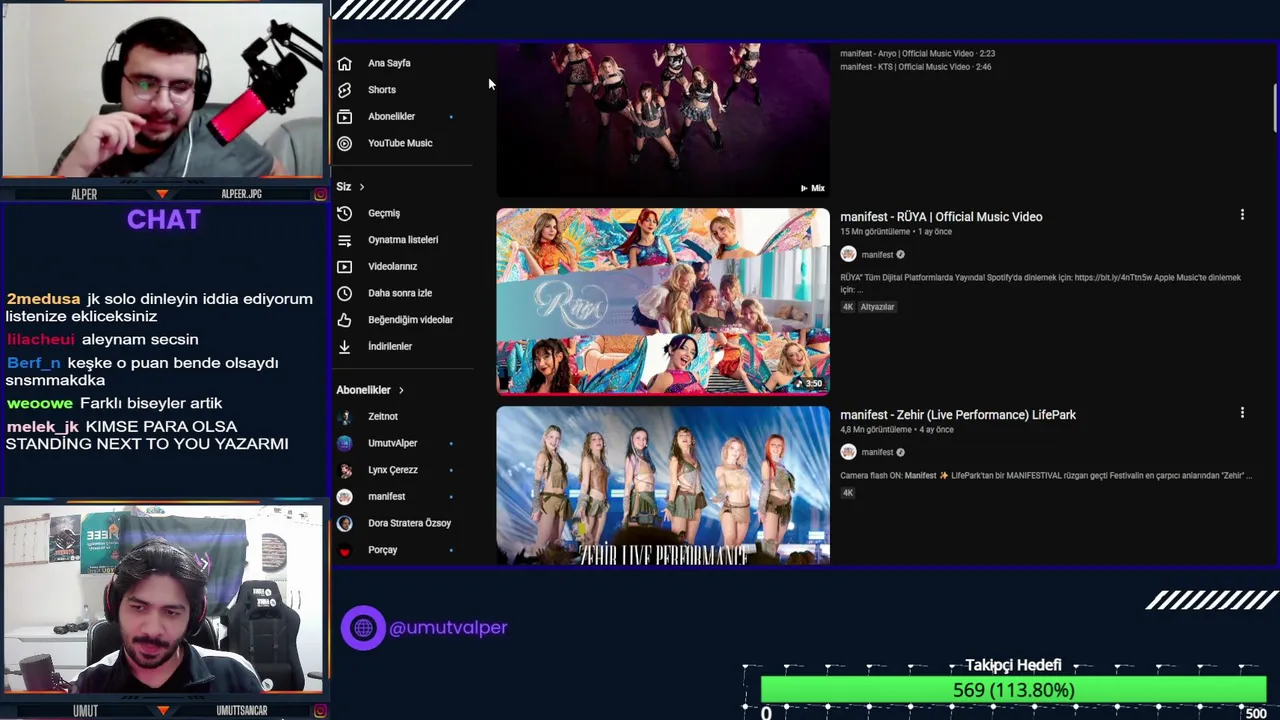Select Ana Sayfa menu label
This screenshot has height=720, width=1280.
click(389, 63)
